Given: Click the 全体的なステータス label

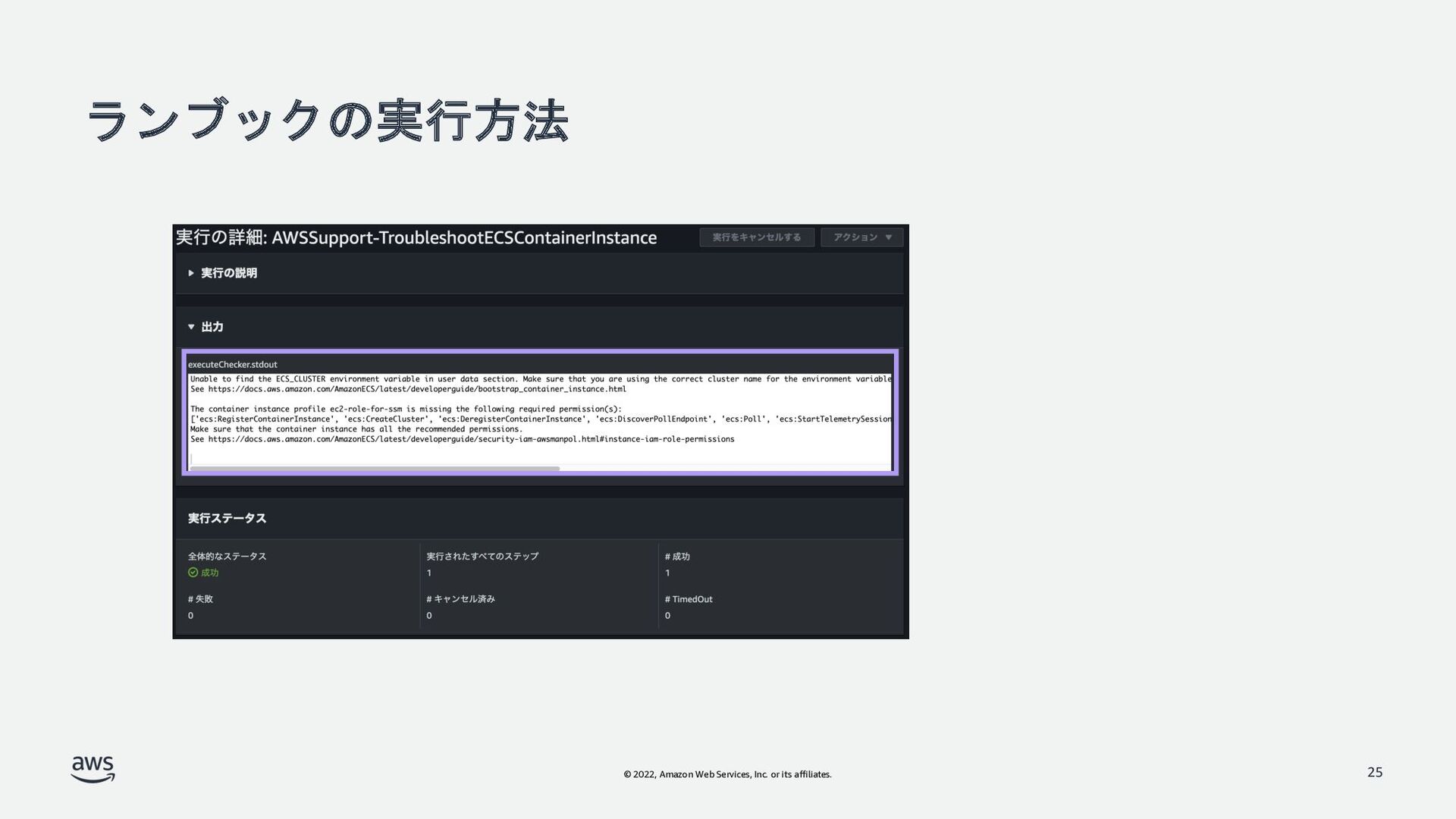Looking at the screenshot, I should click(x=227, y=557).
